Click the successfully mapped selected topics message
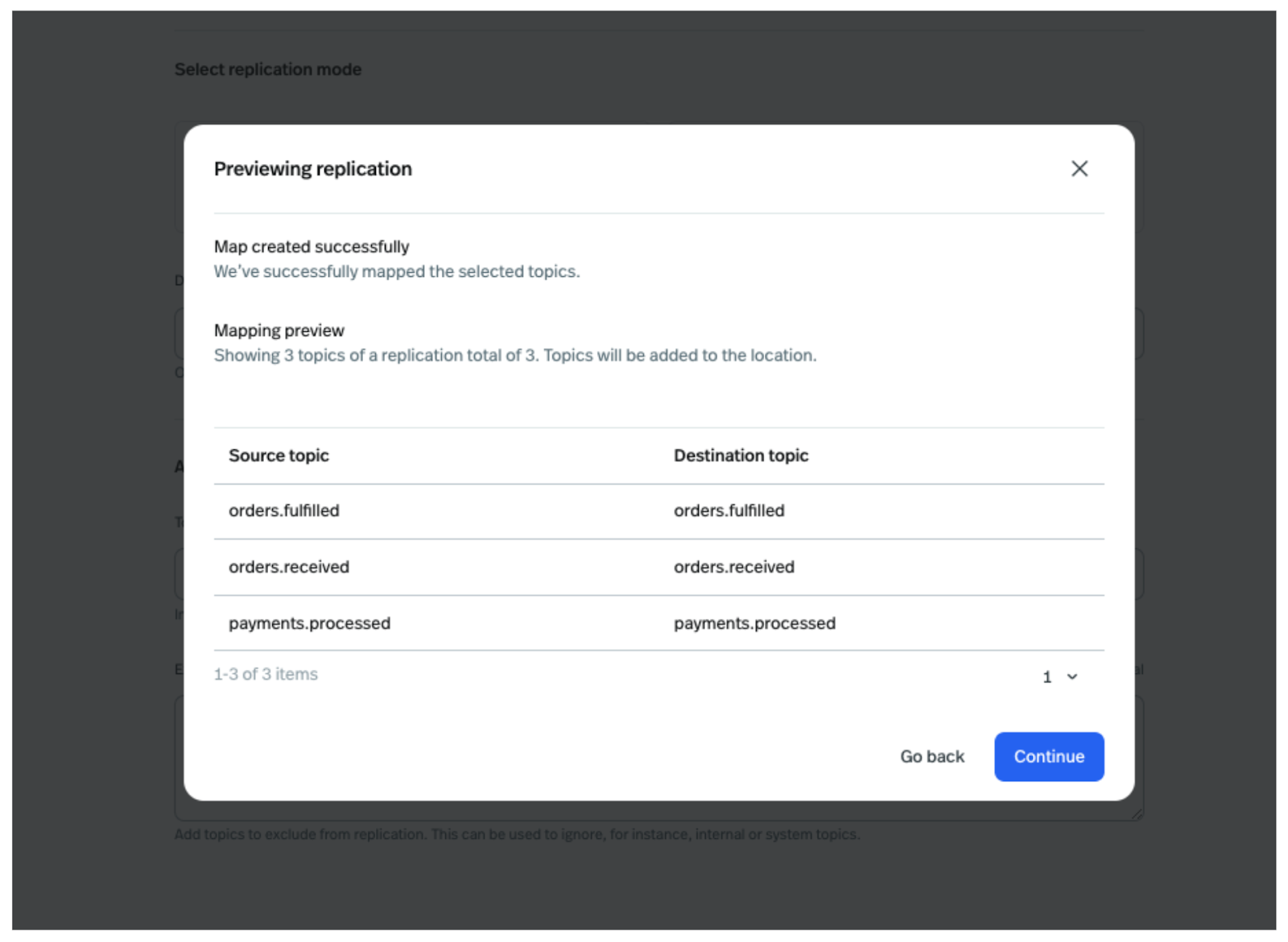 click(396, 271)
